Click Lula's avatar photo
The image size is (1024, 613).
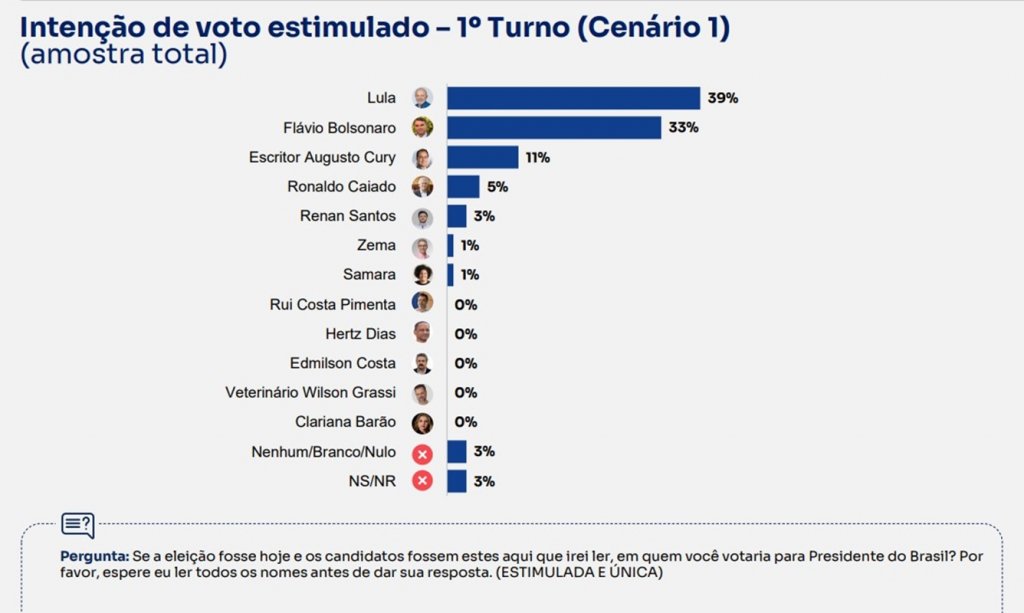pyautogui.click(x=423, y=98)
